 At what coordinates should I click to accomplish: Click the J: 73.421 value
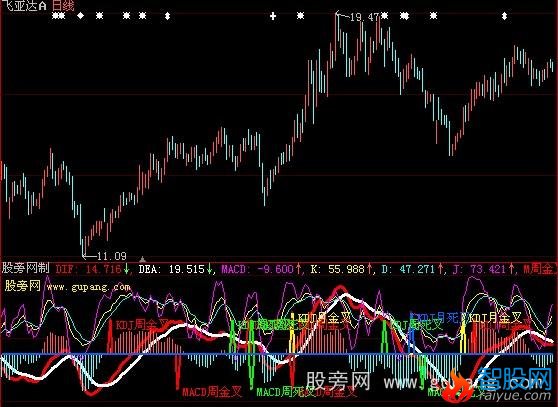[479, 269]
